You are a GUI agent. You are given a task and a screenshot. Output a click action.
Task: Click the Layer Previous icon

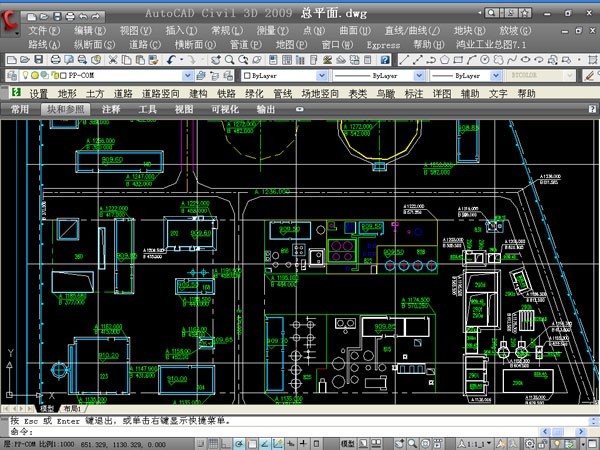click(x=214, y=75)
